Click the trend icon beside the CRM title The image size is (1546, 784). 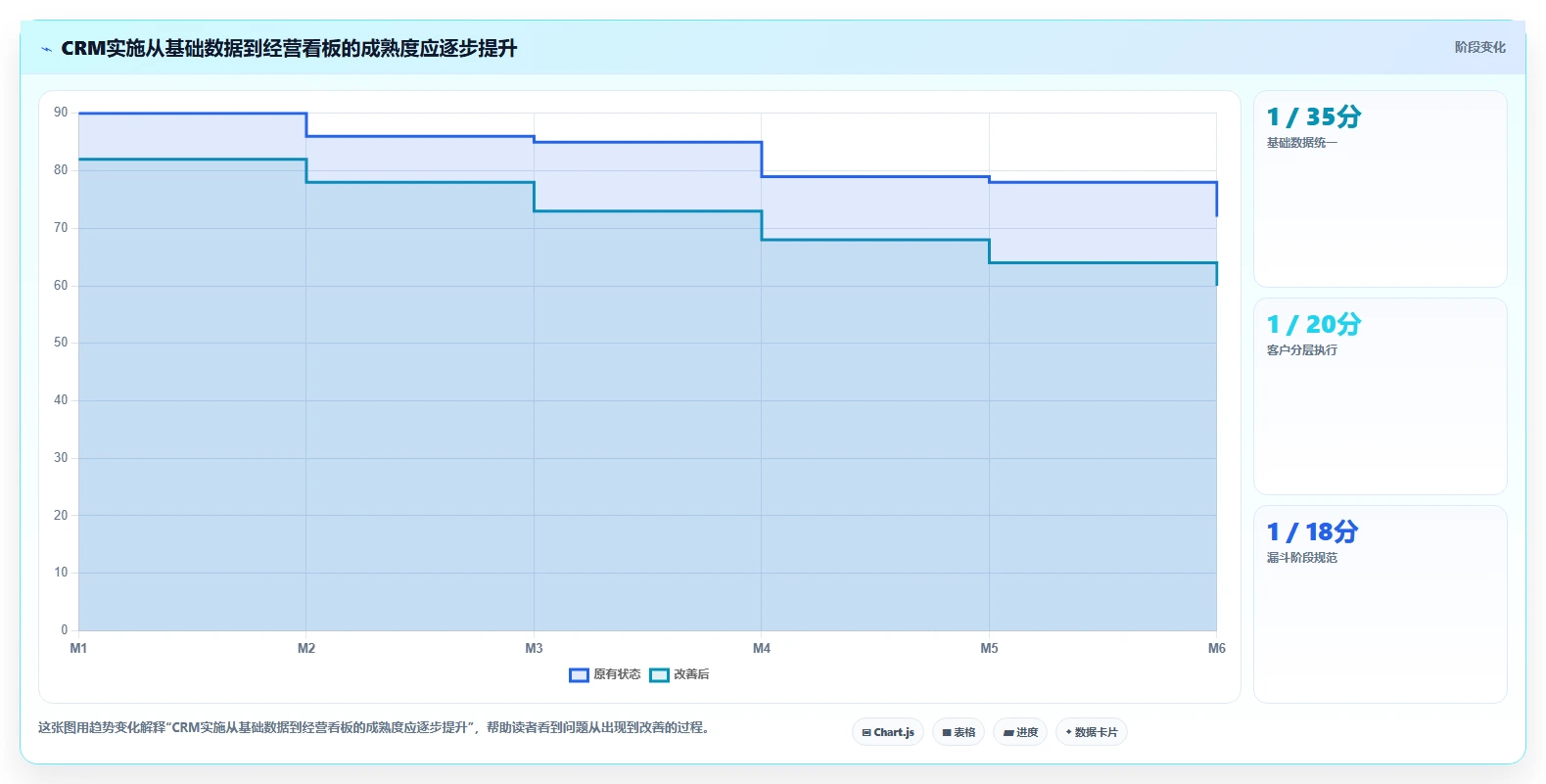click(x=46, y=49)
